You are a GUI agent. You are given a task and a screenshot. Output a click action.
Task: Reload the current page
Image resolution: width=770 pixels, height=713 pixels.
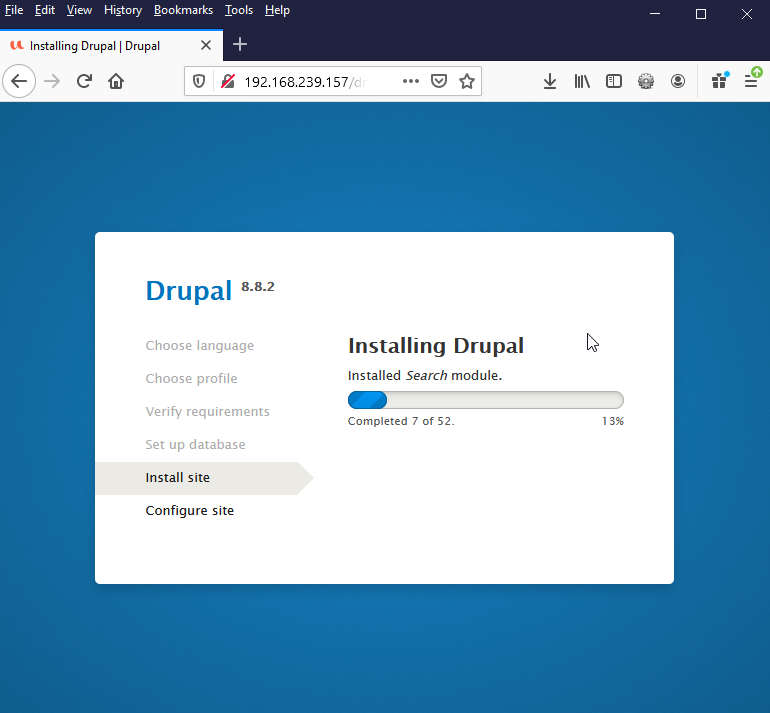[x=84, y=82]
